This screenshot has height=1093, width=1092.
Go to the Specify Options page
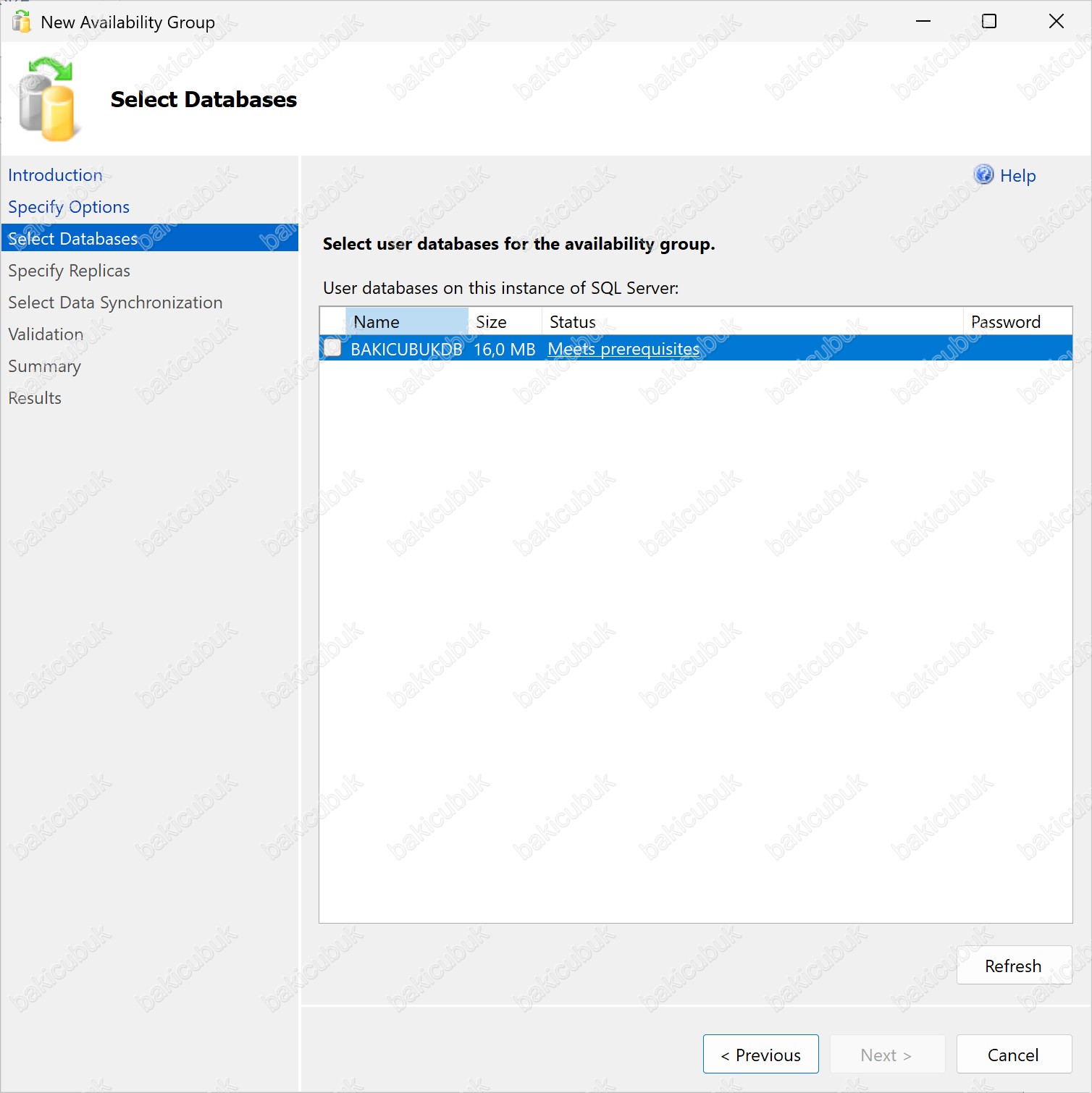69,207
